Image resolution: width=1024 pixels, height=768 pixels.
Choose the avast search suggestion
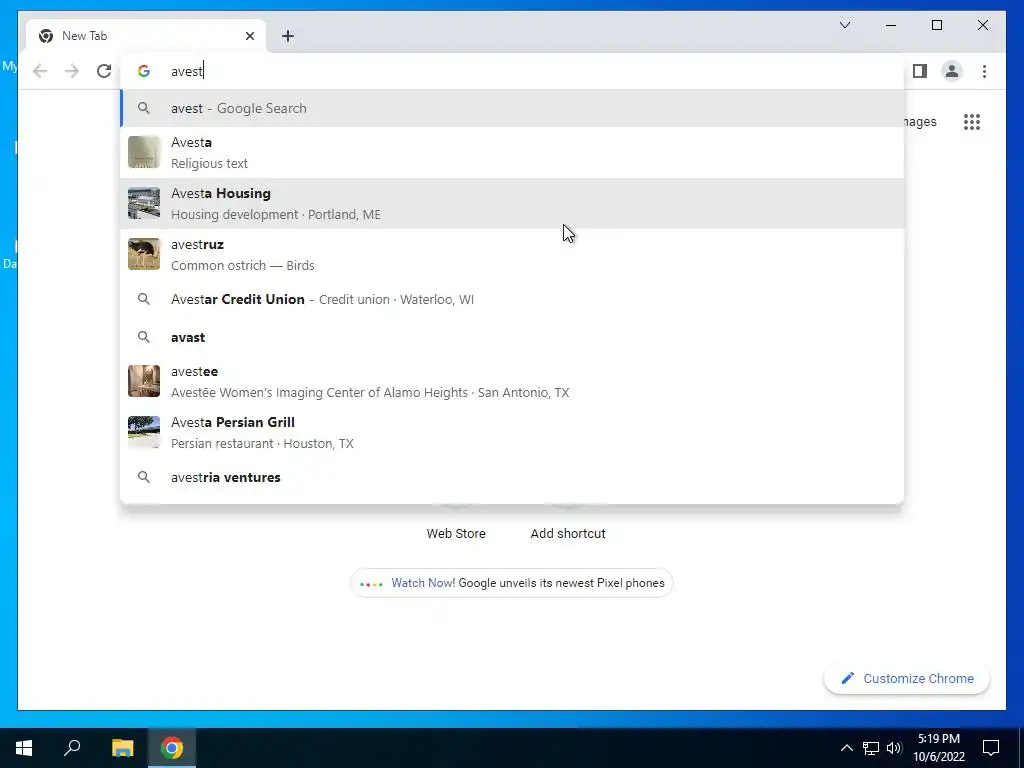[x=513, y=337]
